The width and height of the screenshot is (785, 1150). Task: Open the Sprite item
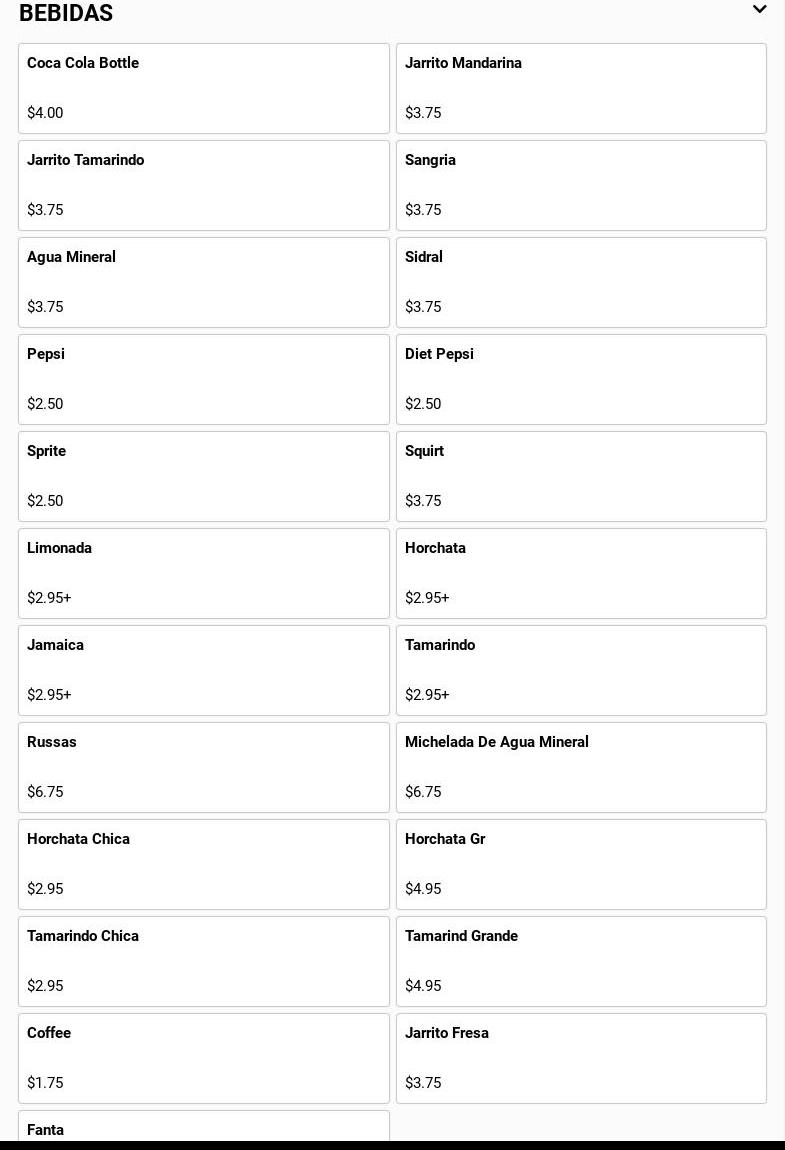pyautogui.click(x=204, y=477)
